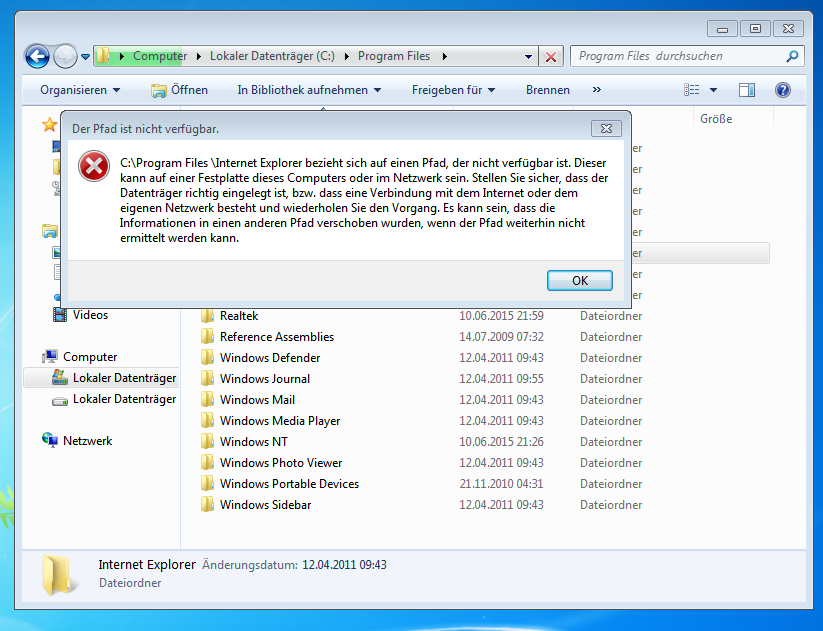Image resolution: width=823 pixels, height=631 pixels.
Task: Click the Reference Assemblies folder icon
Action: coord(207,336)
